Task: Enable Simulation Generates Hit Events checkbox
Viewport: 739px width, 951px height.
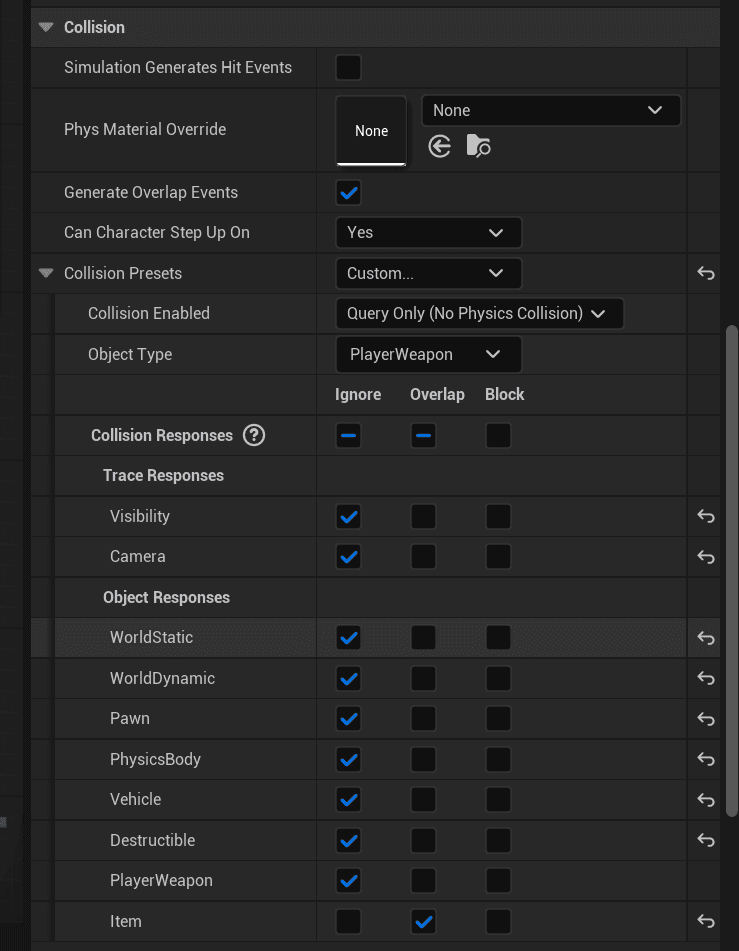Action: pyautogui.click(x=348, y=68)
